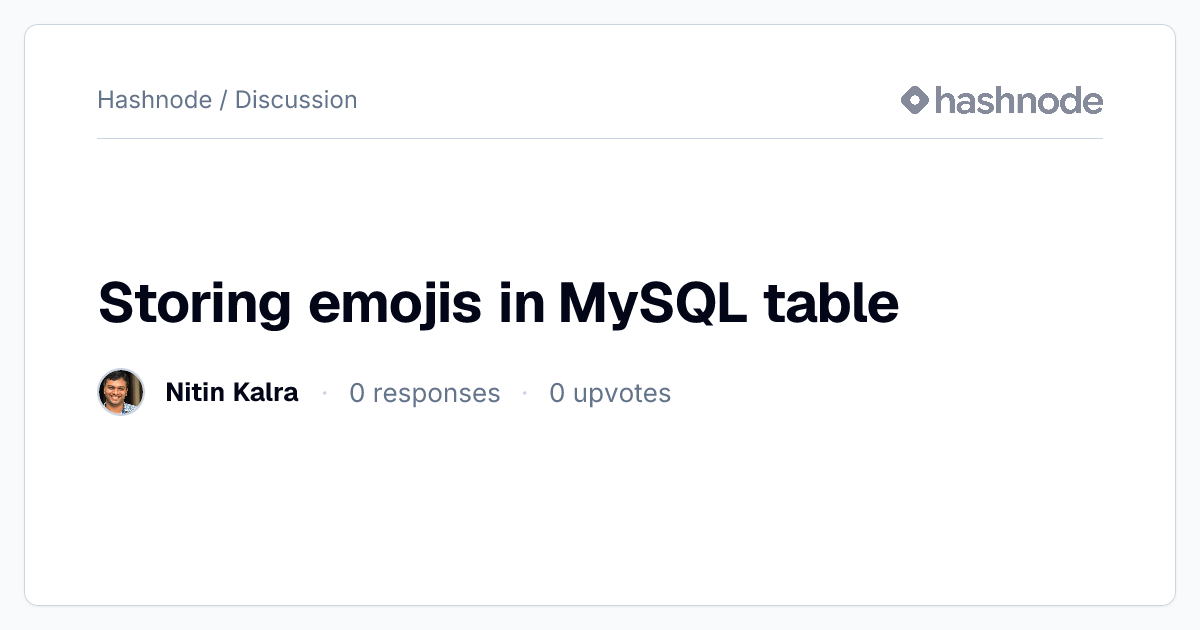Open the Discussion breadcrumb link

tap(296, 100)
